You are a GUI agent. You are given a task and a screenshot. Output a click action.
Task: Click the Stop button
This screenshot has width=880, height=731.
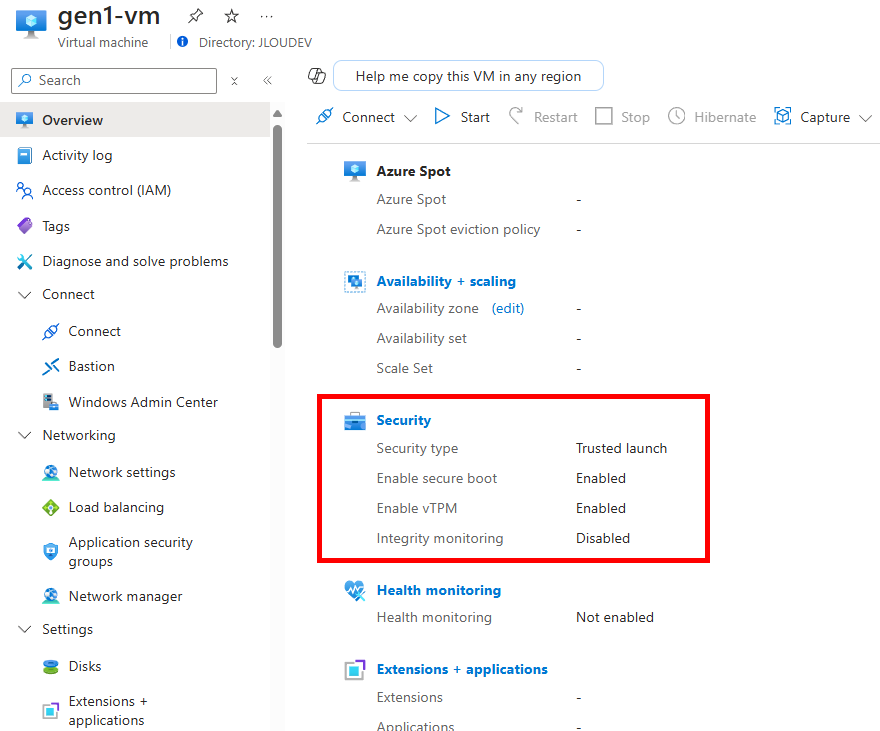click(622, 117)
